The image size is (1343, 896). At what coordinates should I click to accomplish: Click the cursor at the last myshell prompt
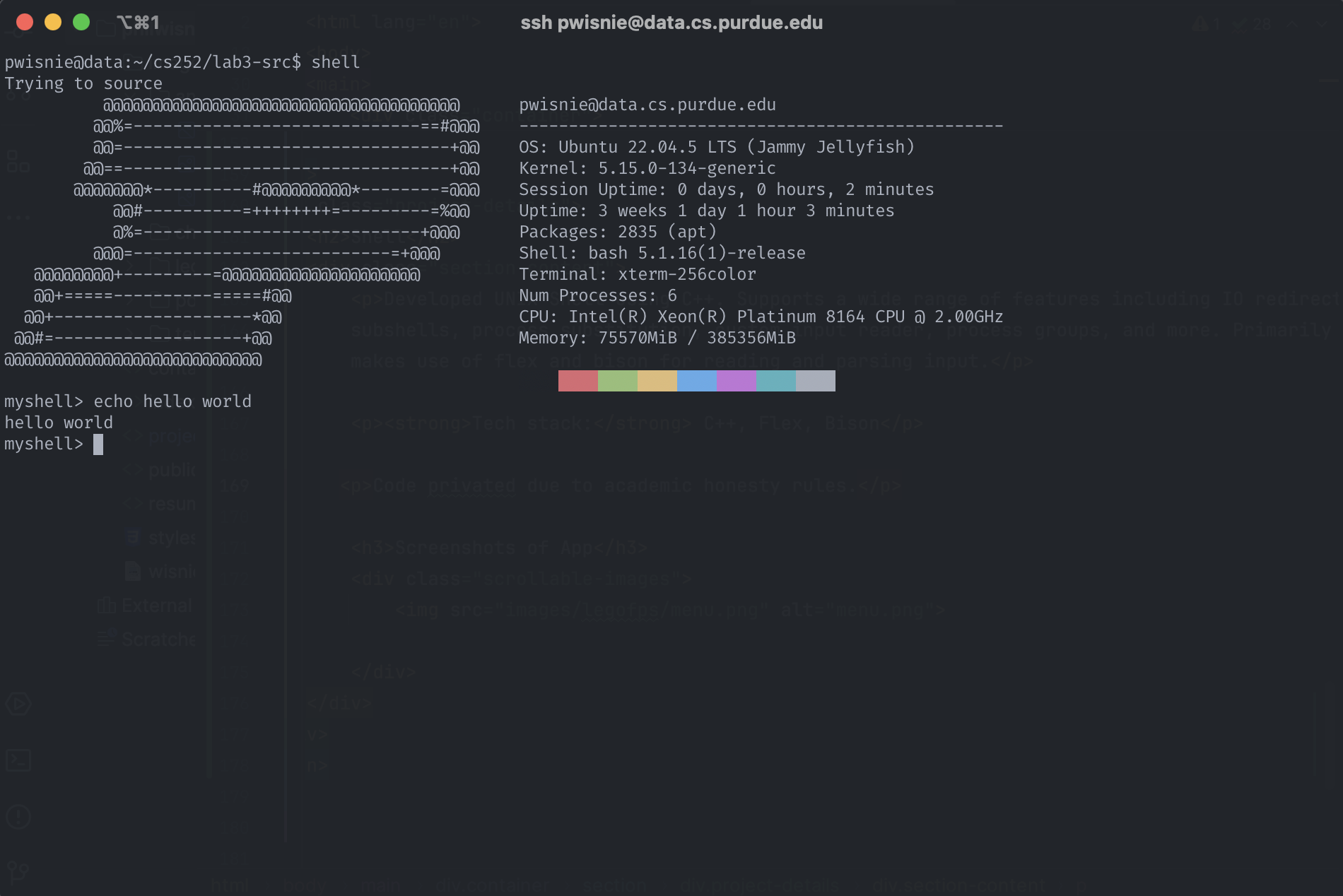coord(98,444)
